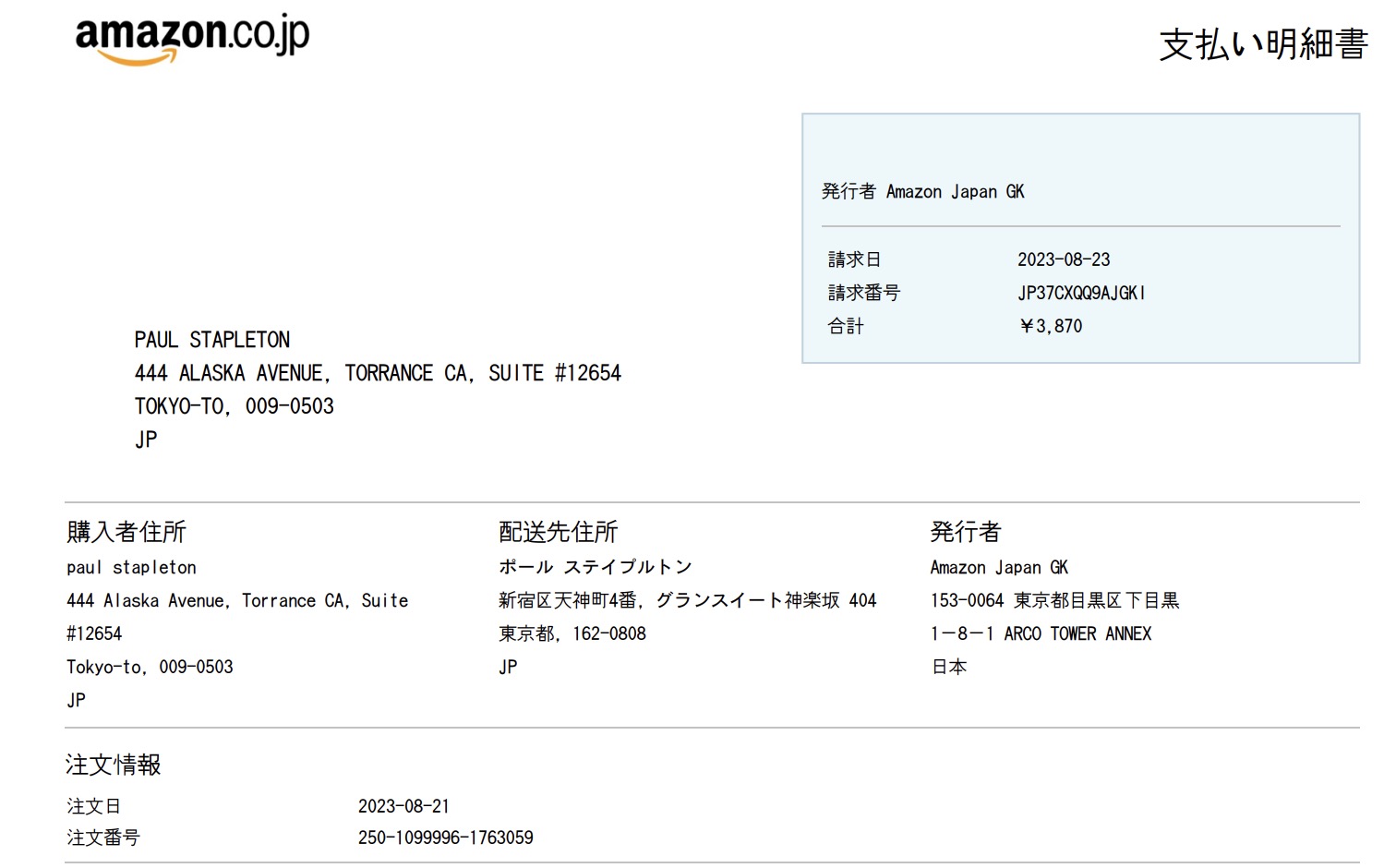Select the 請求番号 label
This screenshot has height=868, width=1396.
(x=863, y=293)
